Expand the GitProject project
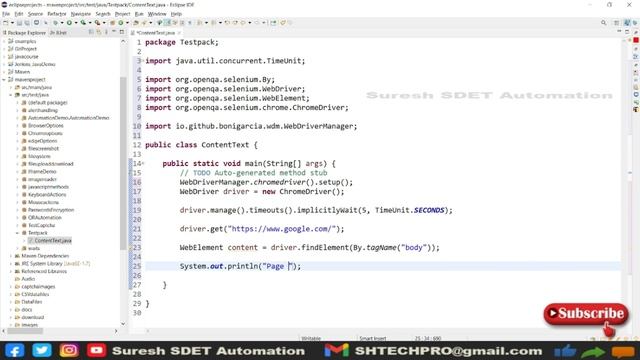This screenshot has height=360, width=640. coord(4,49)
